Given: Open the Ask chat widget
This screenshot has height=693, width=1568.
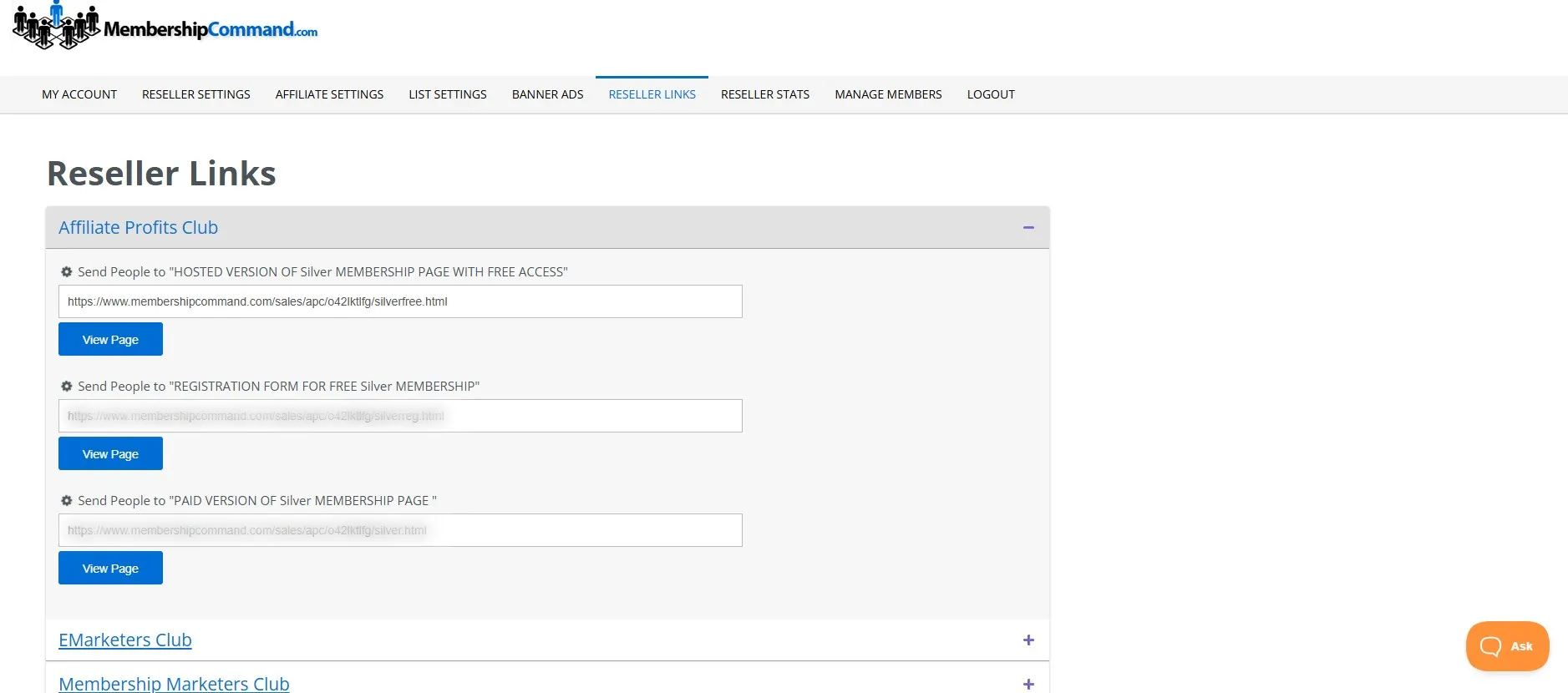Looking at the screenshot, I should pos(1507,646).
